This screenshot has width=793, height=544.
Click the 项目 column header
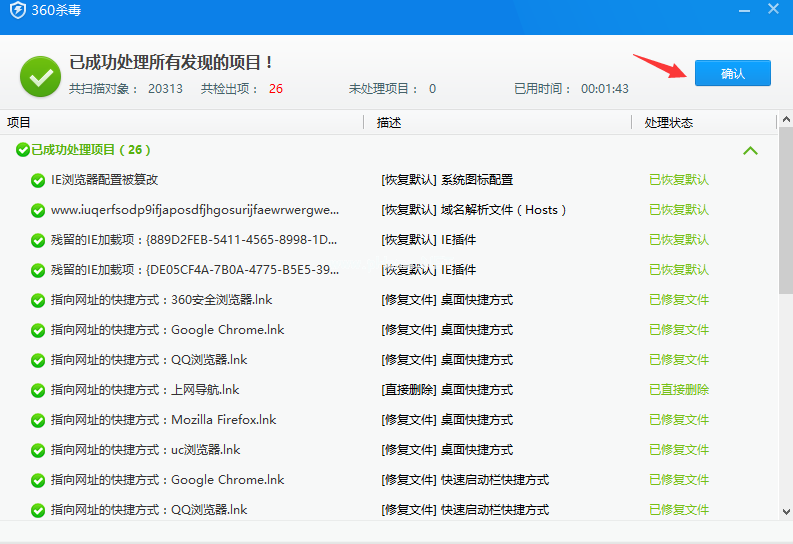pos(19,123)
